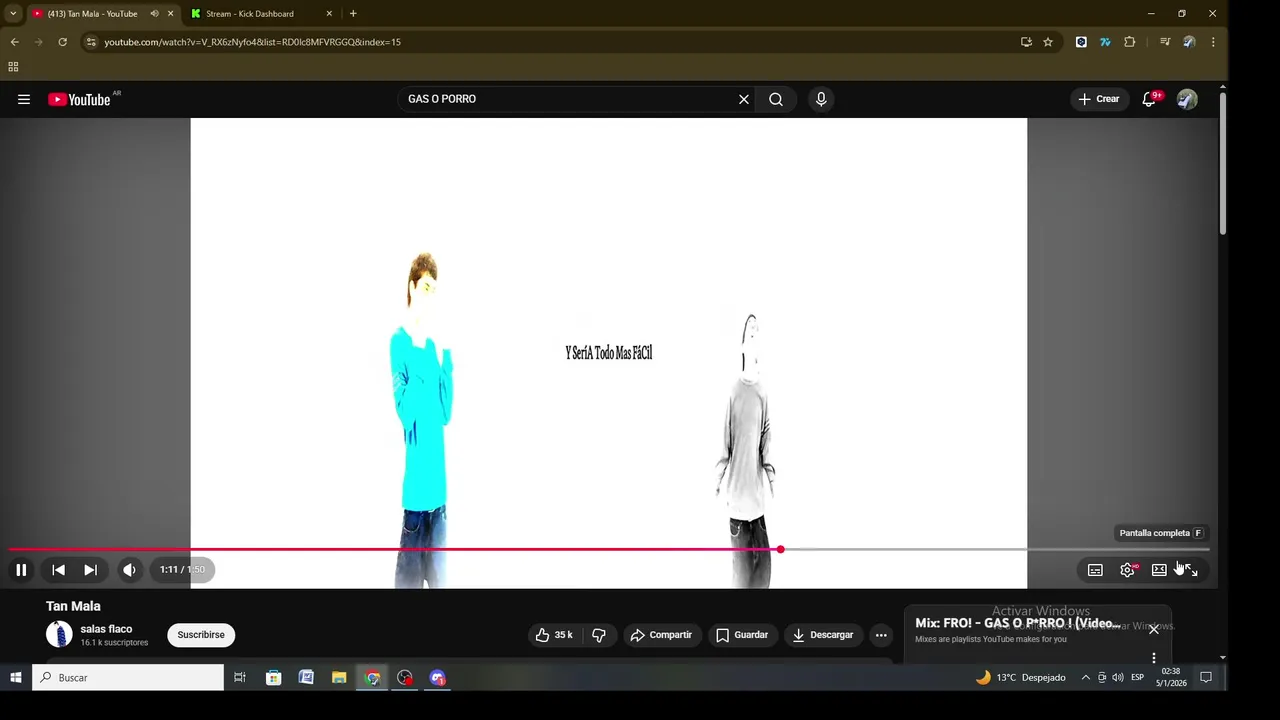The height and width of the screenshot is (720, 1280).
Task: Expand the tab search dropdown arrow
Action: pyautogui.click(x=13, y=14)
